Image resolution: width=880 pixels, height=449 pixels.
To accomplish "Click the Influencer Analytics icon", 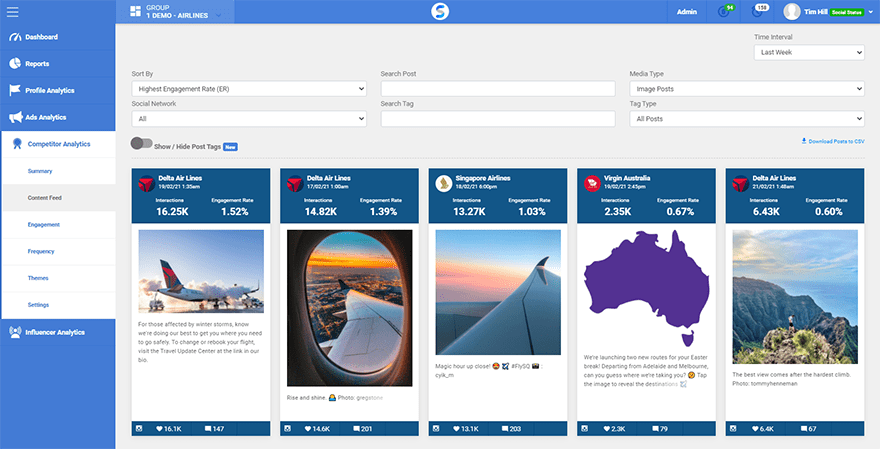I will [x=15, y=332].
